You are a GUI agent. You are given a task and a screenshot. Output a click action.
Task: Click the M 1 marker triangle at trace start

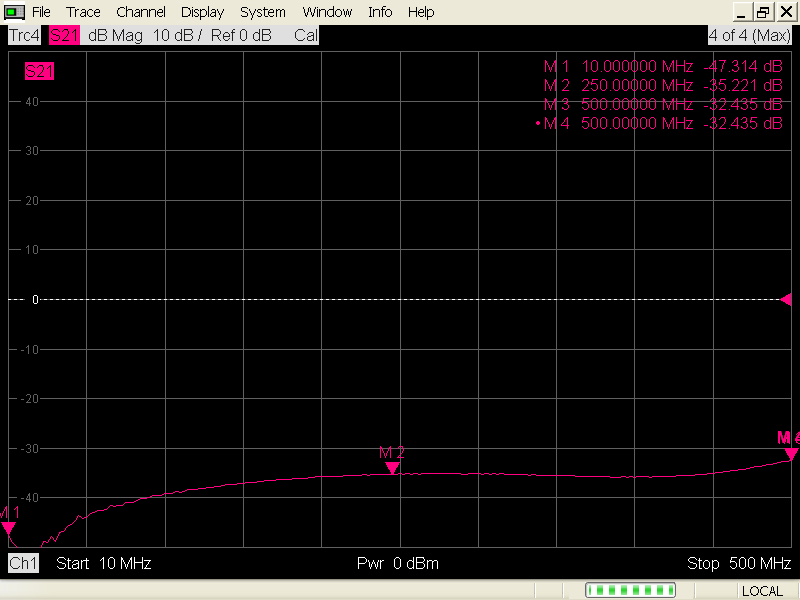[x=8, y=528]
